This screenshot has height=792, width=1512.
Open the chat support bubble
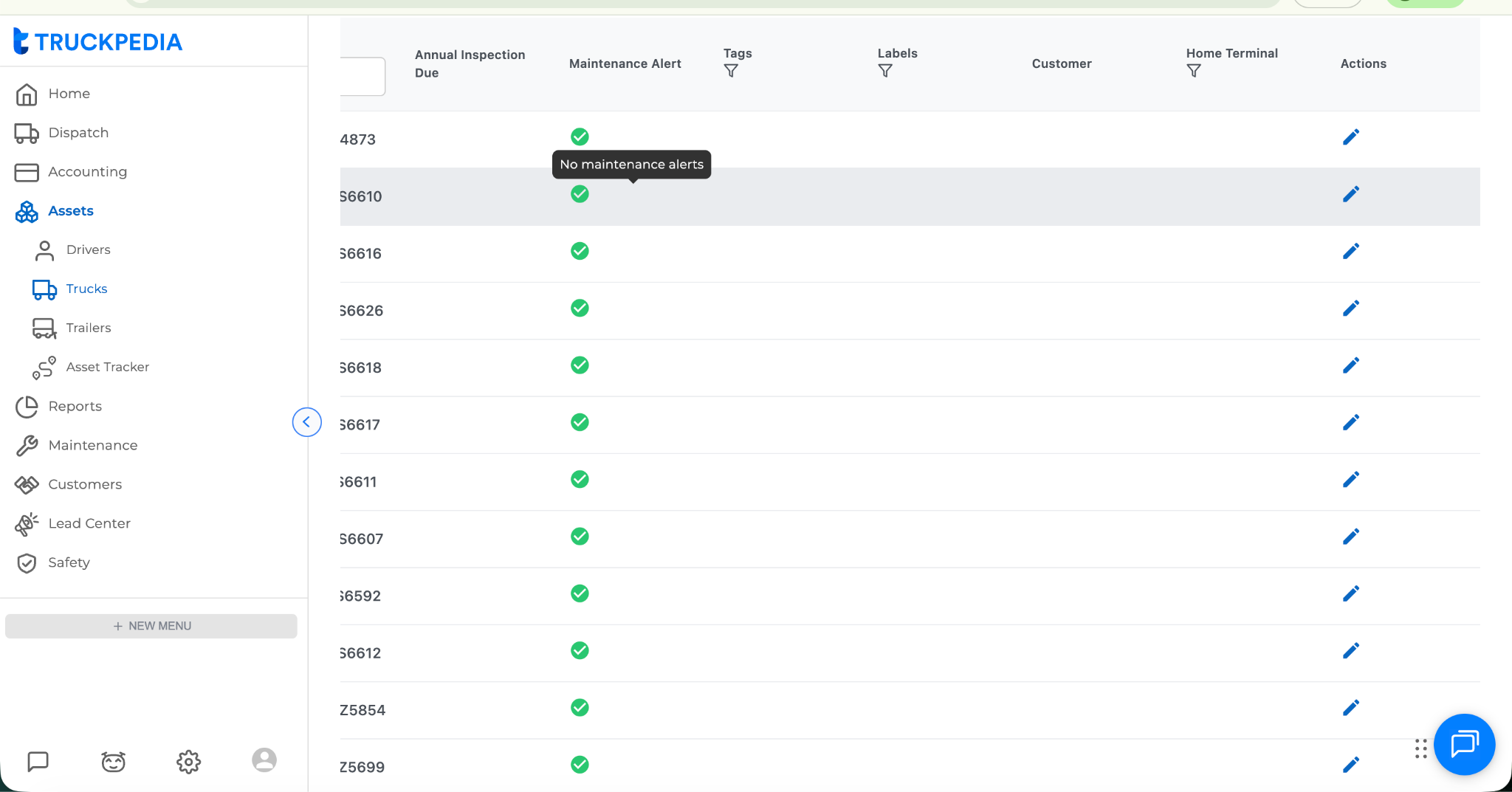pyautogui.click(x=1464, y=744)
